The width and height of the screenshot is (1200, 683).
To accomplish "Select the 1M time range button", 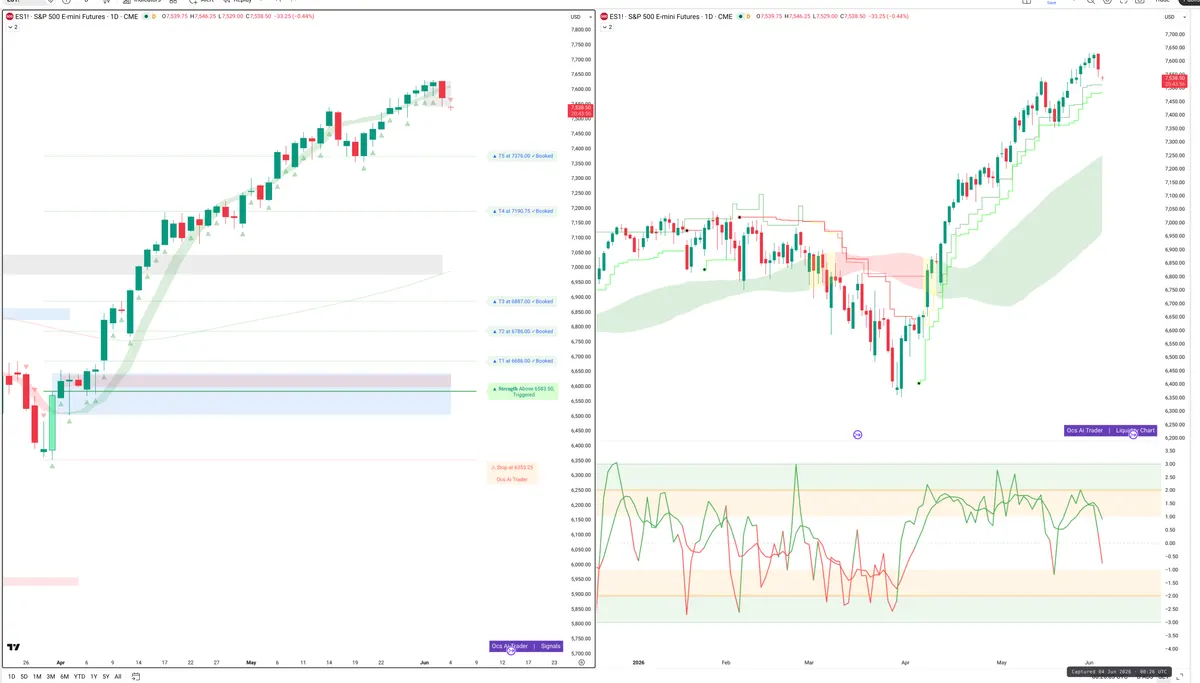I will [x=37, y=677].
